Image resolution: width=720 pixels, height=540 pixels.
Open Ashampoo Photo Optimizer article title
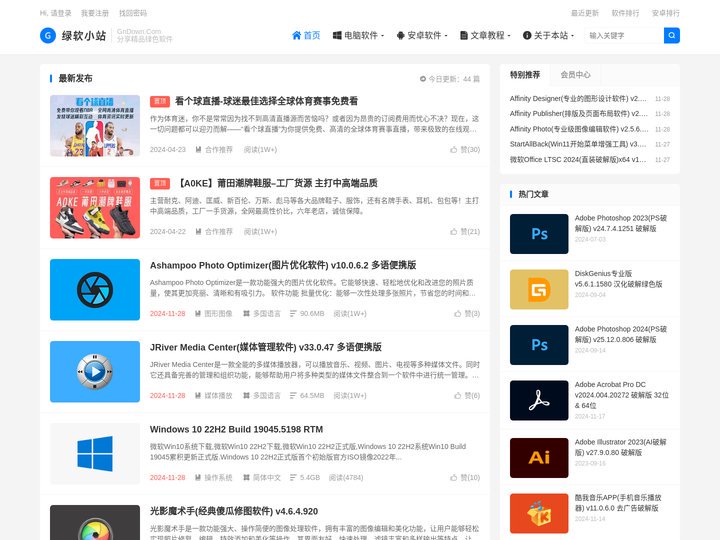(283, 265)
